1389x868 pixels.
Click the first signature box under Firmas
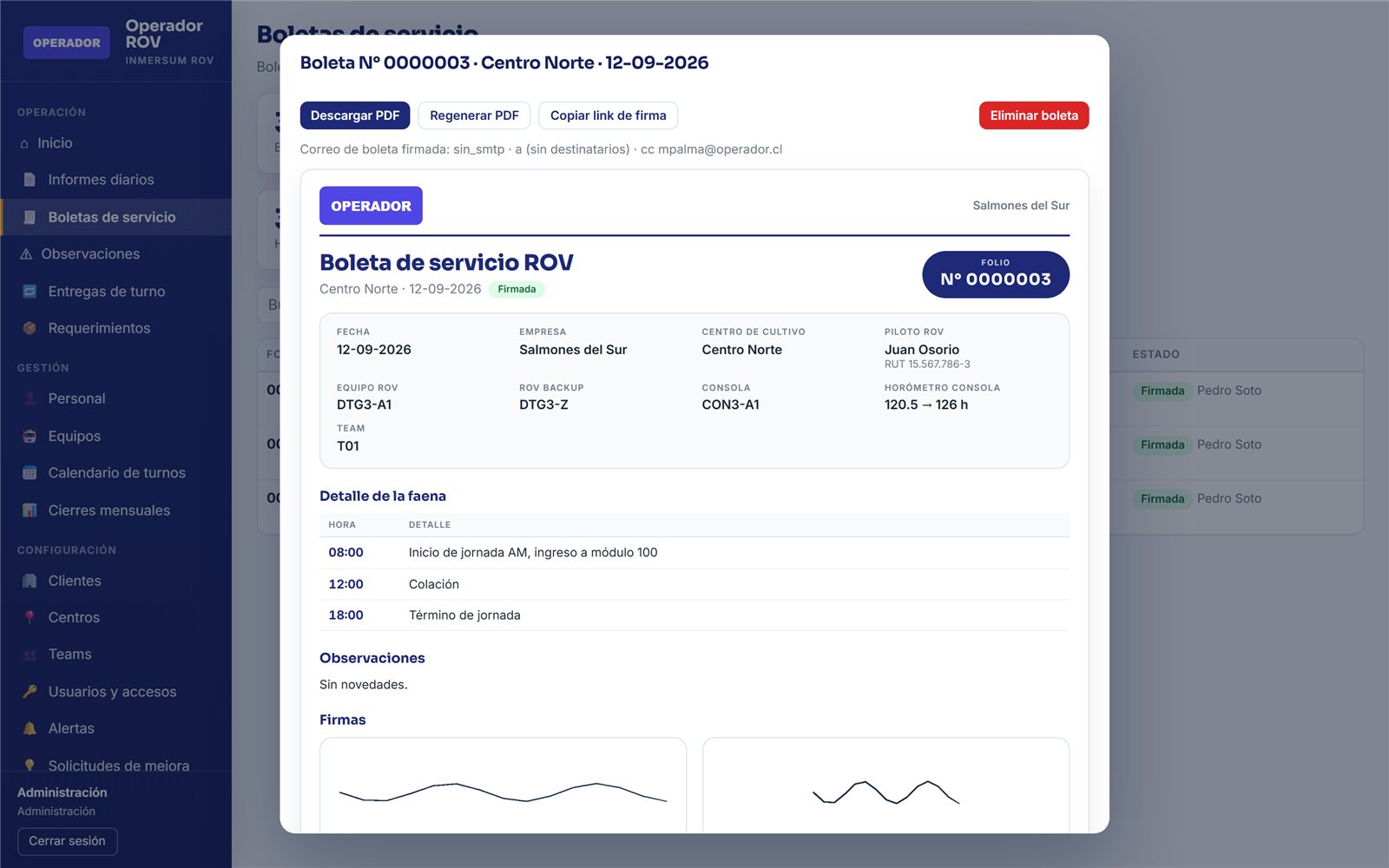(x=503, y=786)
